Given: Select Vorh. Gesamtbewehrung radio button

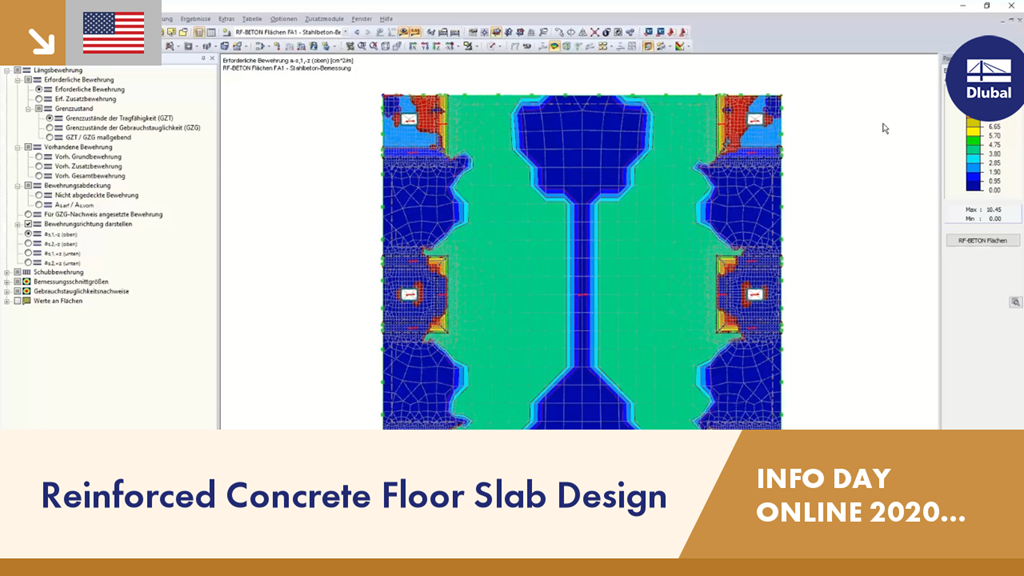Looking at the screenshot, I should (39, 176).
